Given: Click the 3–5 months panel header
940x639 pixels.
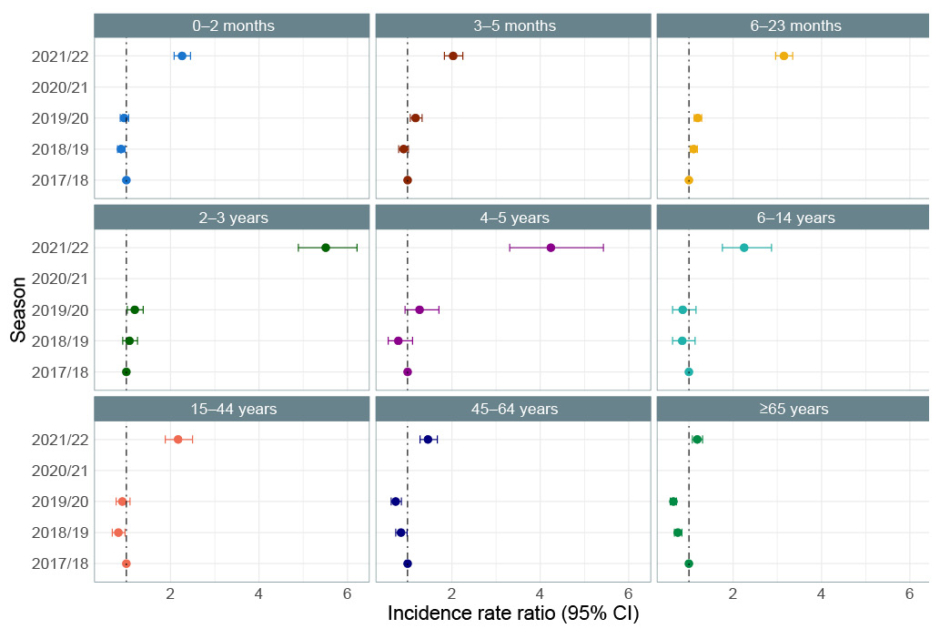Looking at the screenshot, I should [x=512, y=26].
